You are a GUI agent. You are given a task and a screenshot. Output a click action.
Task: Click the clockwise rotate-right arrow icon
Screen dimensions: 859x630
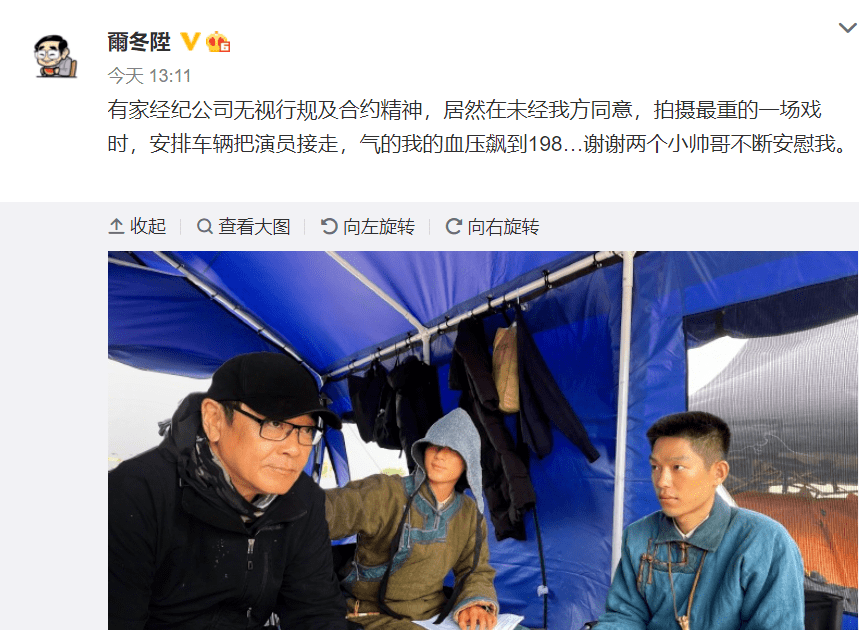tap(453, 226)
